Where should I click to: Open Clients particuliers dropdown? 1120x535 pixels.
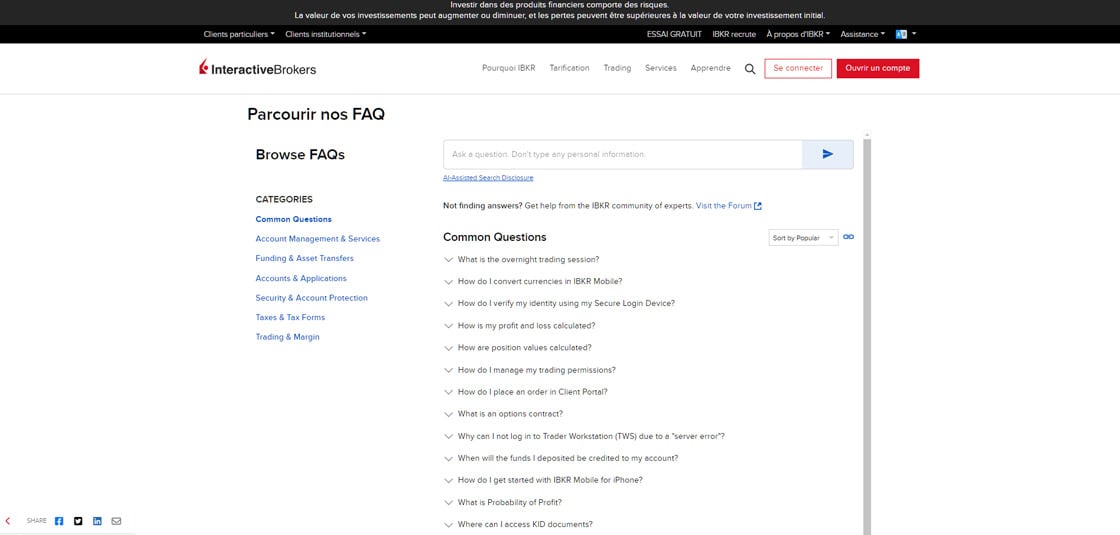(x=239, y=34)
